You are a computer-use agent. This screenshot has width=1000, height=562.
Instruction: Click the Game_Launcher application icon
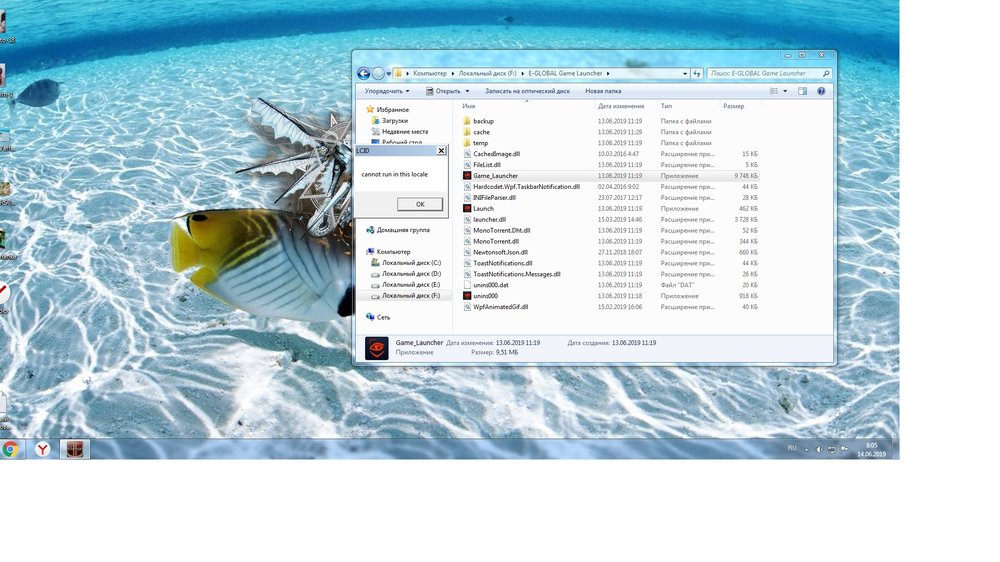[x=467, y=176]
